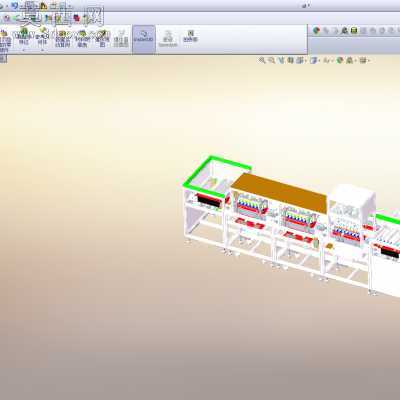Click the Undo icon in the top bar
Screen dimensions: 400x400
click(14, 5)
